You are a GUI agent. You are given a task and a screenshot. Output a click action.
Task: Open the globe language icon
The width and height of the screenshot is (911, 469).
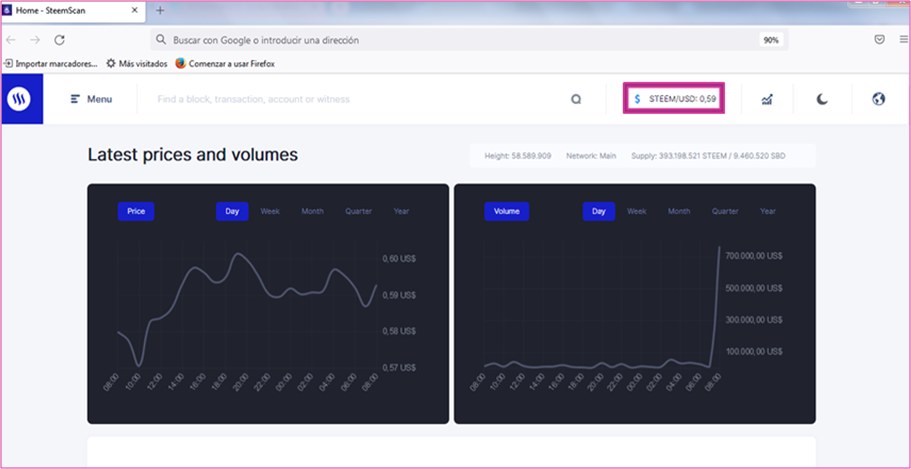click(878, 99)
